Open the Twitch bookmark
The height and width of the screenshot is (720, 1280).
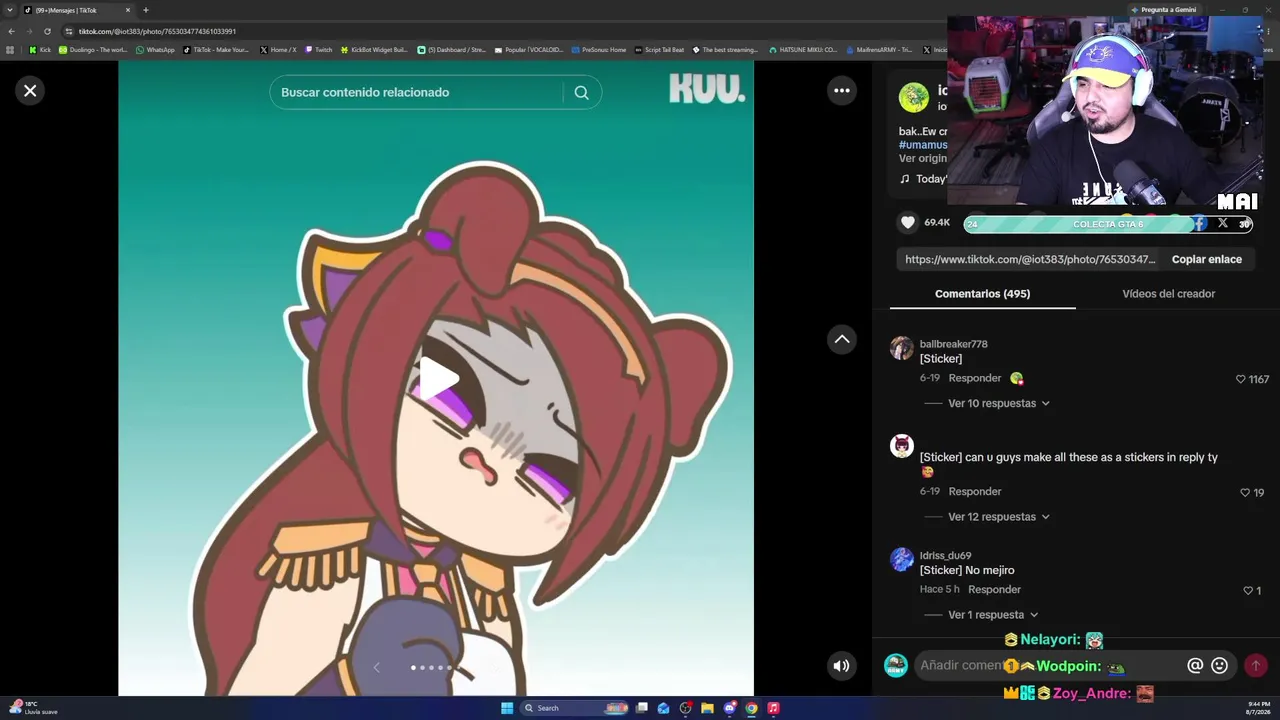click(318, 50)
